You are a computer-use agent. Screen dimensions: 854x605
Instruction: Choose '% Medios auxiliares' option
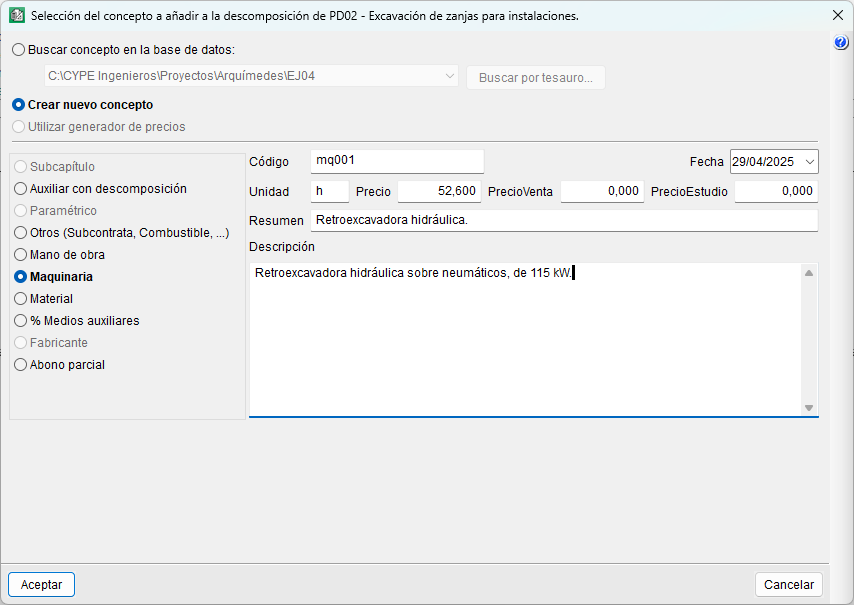coord(20,321)
